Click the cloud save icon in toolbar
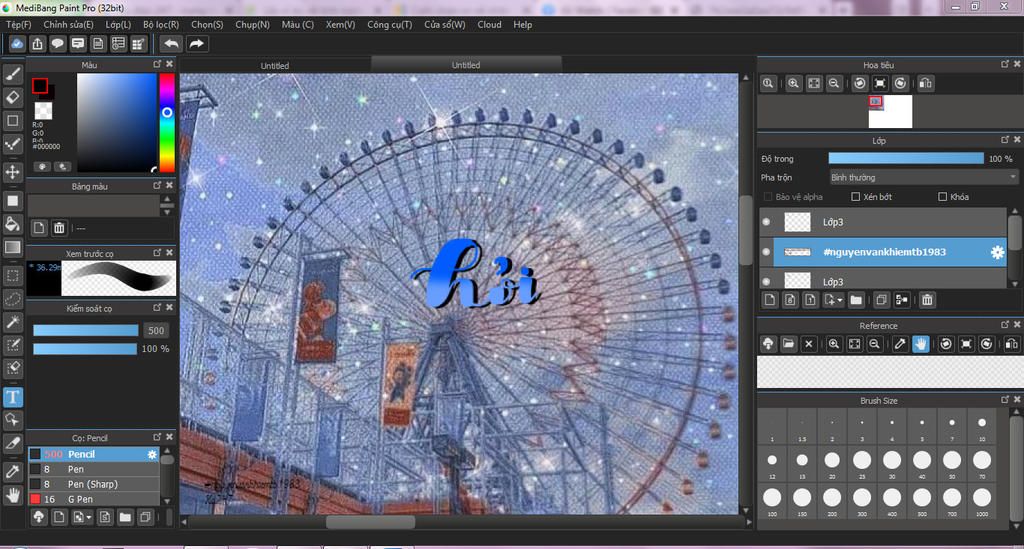This screenshot has width=1024, height=549. [16, 44]
